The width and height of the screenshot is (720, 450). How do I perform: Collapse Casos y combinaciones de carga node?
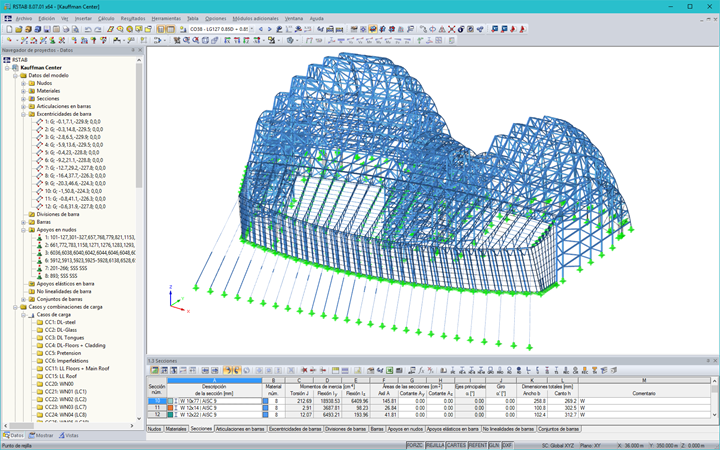click(15, 307)
